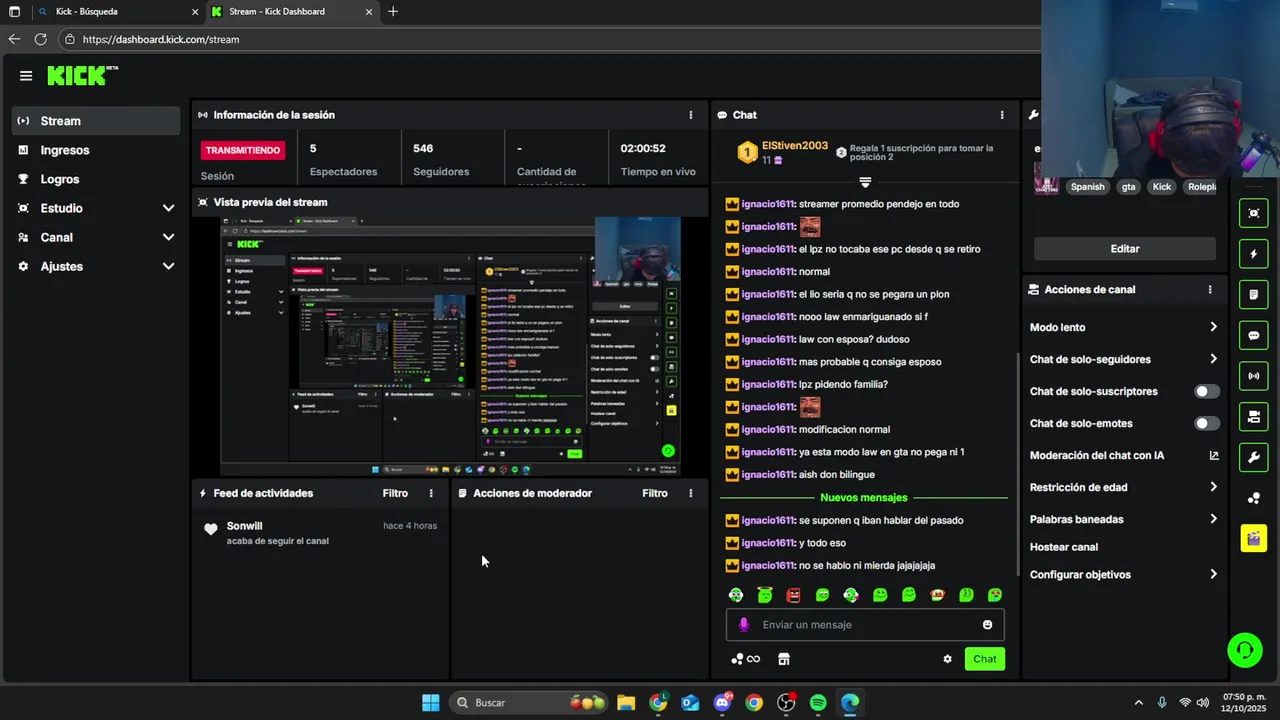Open Acciones de moderador options menu
Screen dimensions: 1280x720
pos(690,493)
